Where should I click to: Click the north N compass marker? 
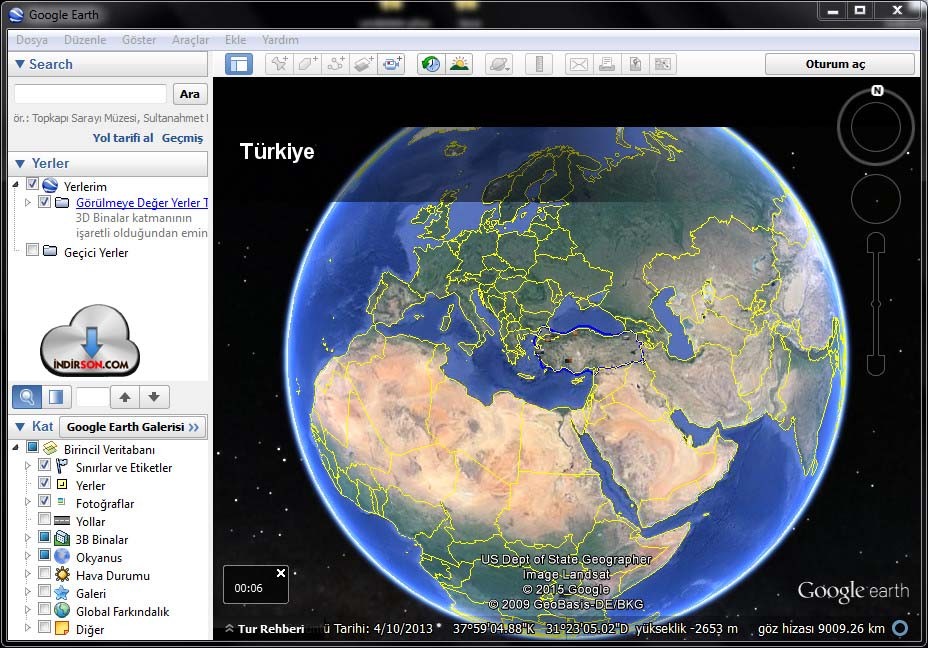[877, 91]
